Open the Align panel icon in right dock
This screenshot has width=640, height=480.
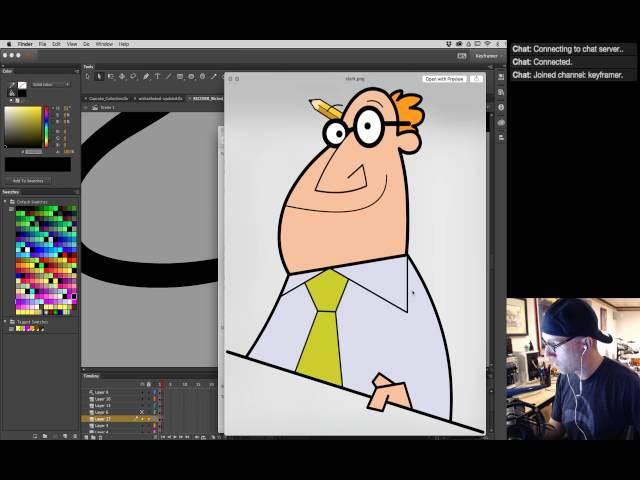tap(501, 138)
